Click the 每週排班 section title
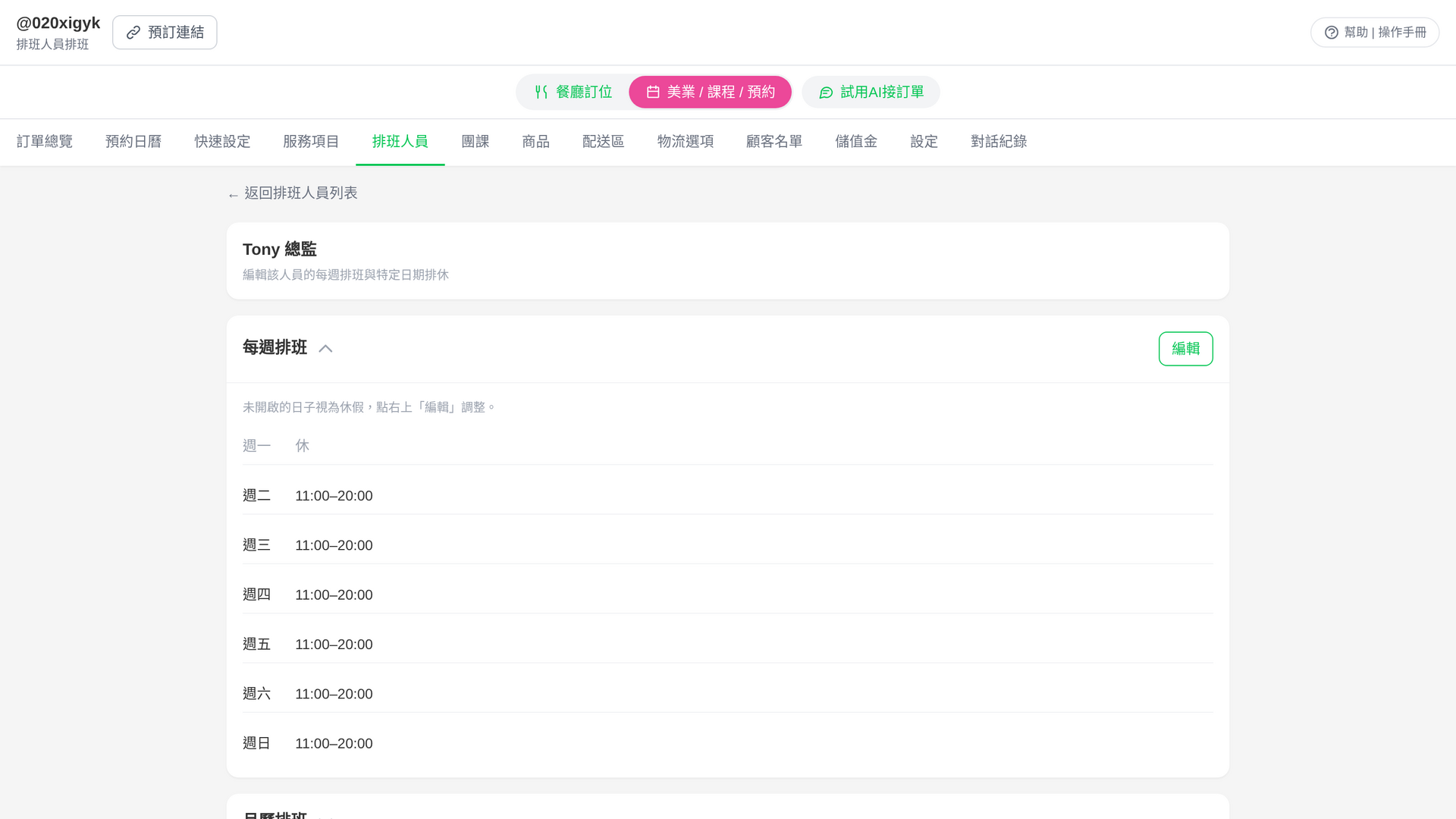Viewport: 1456px width, 819px height. [x=275, y=347]
